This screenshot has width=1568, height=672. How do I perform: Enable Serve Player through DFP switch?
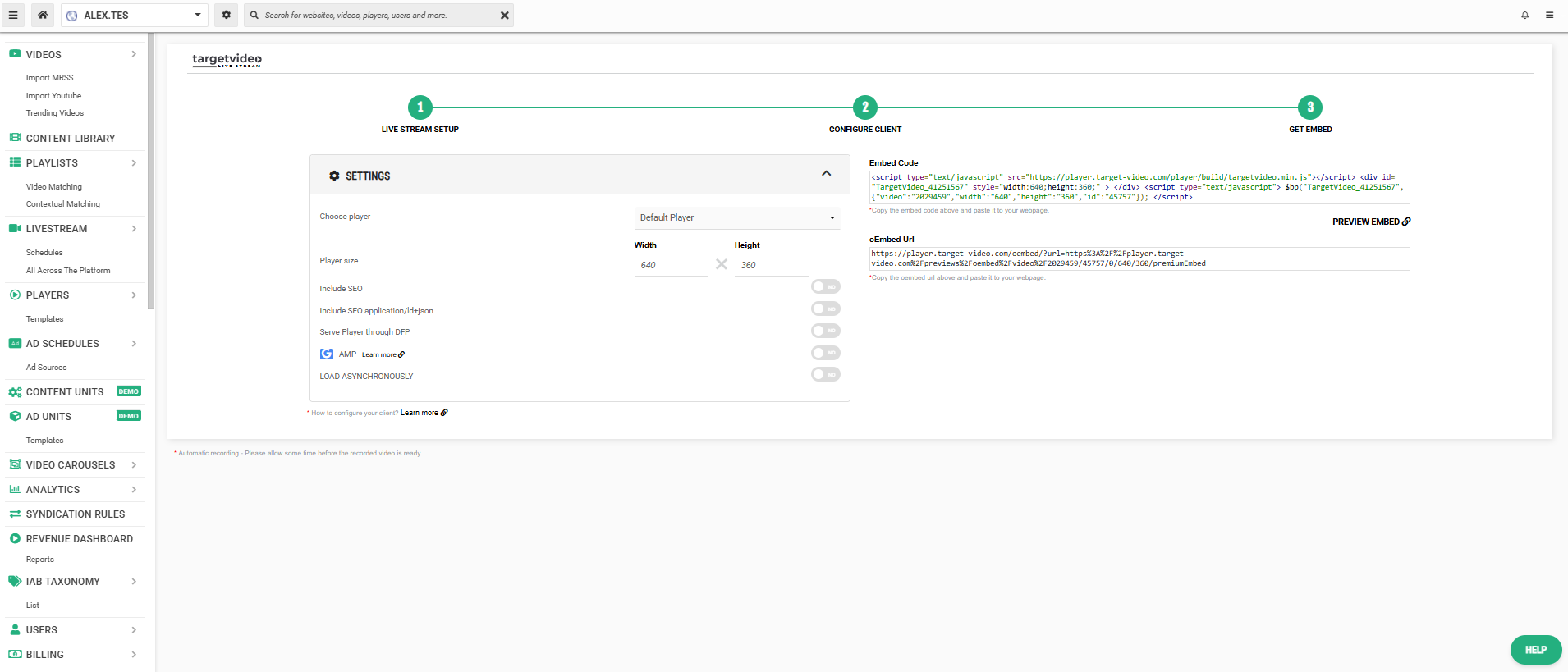click(825, 331)
